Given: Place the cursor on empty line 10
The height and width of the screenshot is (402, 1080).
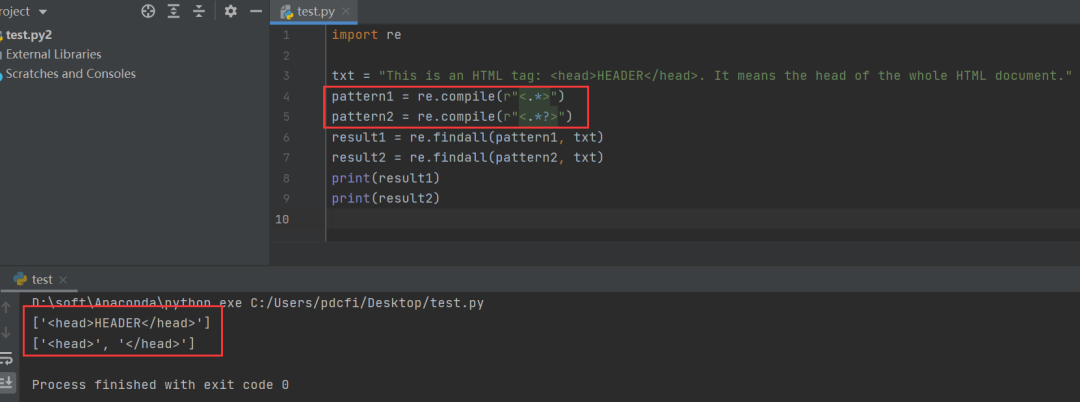Looking at the screenshot, I should point(703,219).
